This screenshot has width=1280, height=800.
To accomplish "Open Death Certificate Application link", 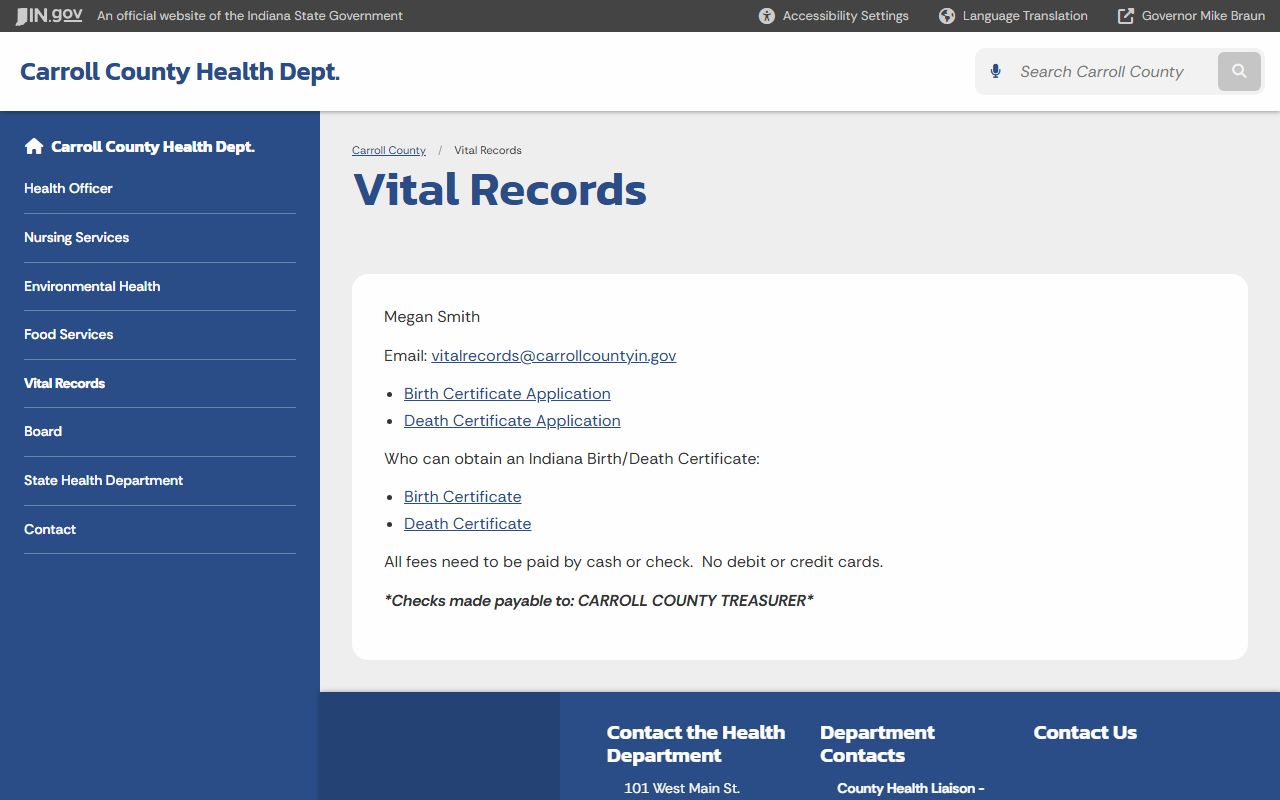I will (x=512, y=420).
